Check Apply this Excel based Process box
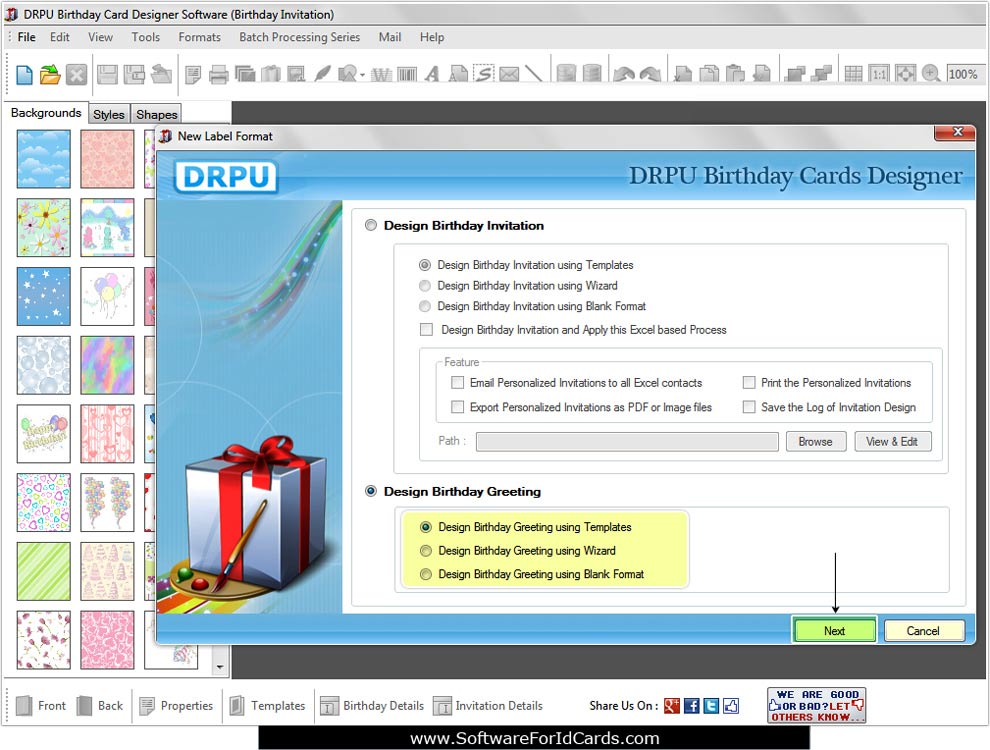The width and height of the screenshot is (990, 750). [427, 330]
